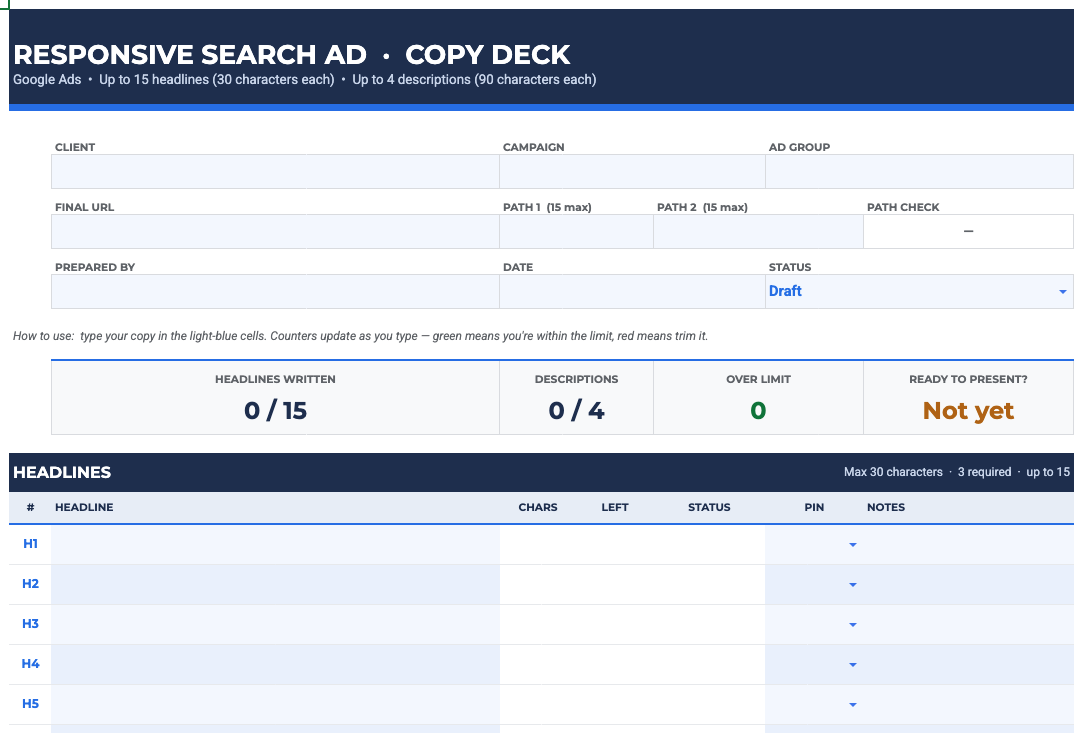
Task: Click the 'H1' row label
Action: pos(30,544)
